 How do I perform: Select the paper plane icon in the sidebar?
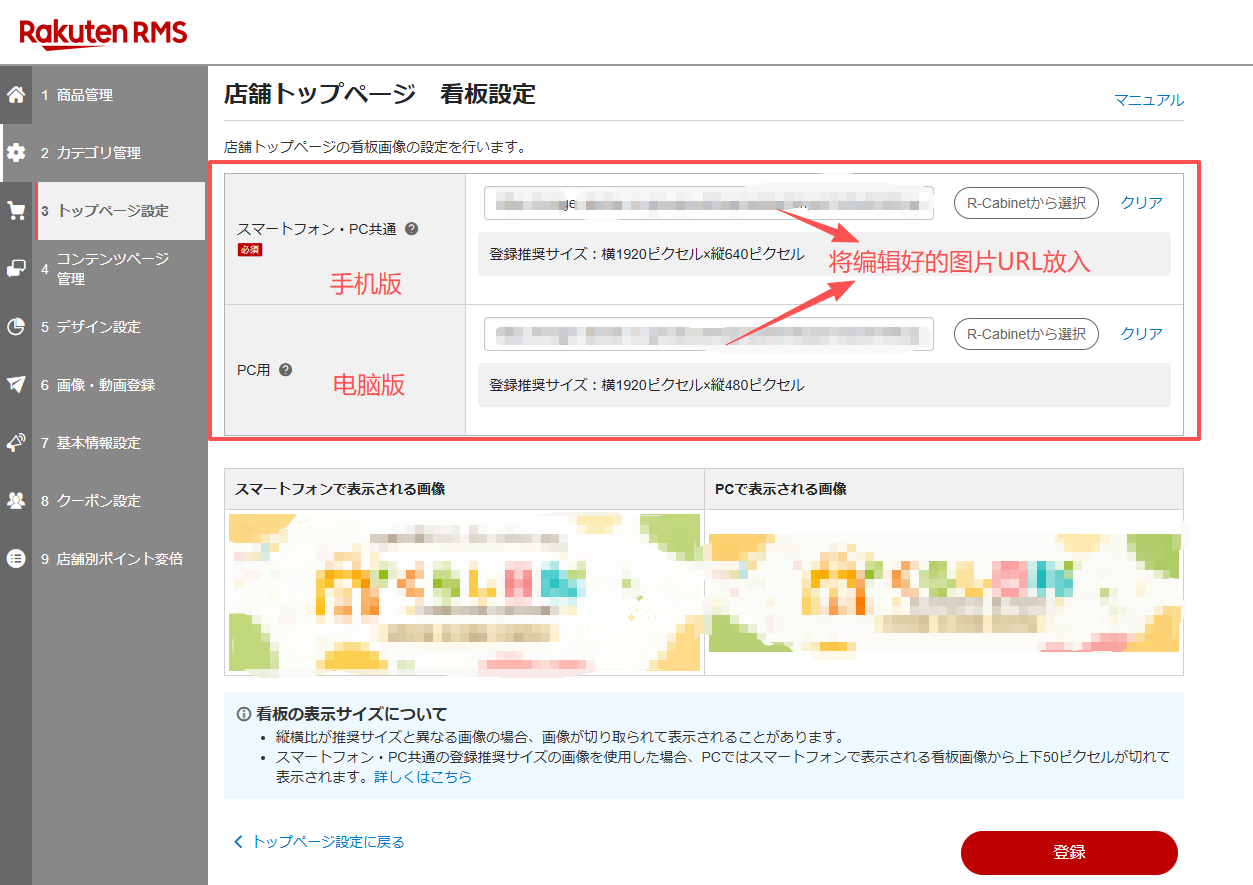coord(16,385)
